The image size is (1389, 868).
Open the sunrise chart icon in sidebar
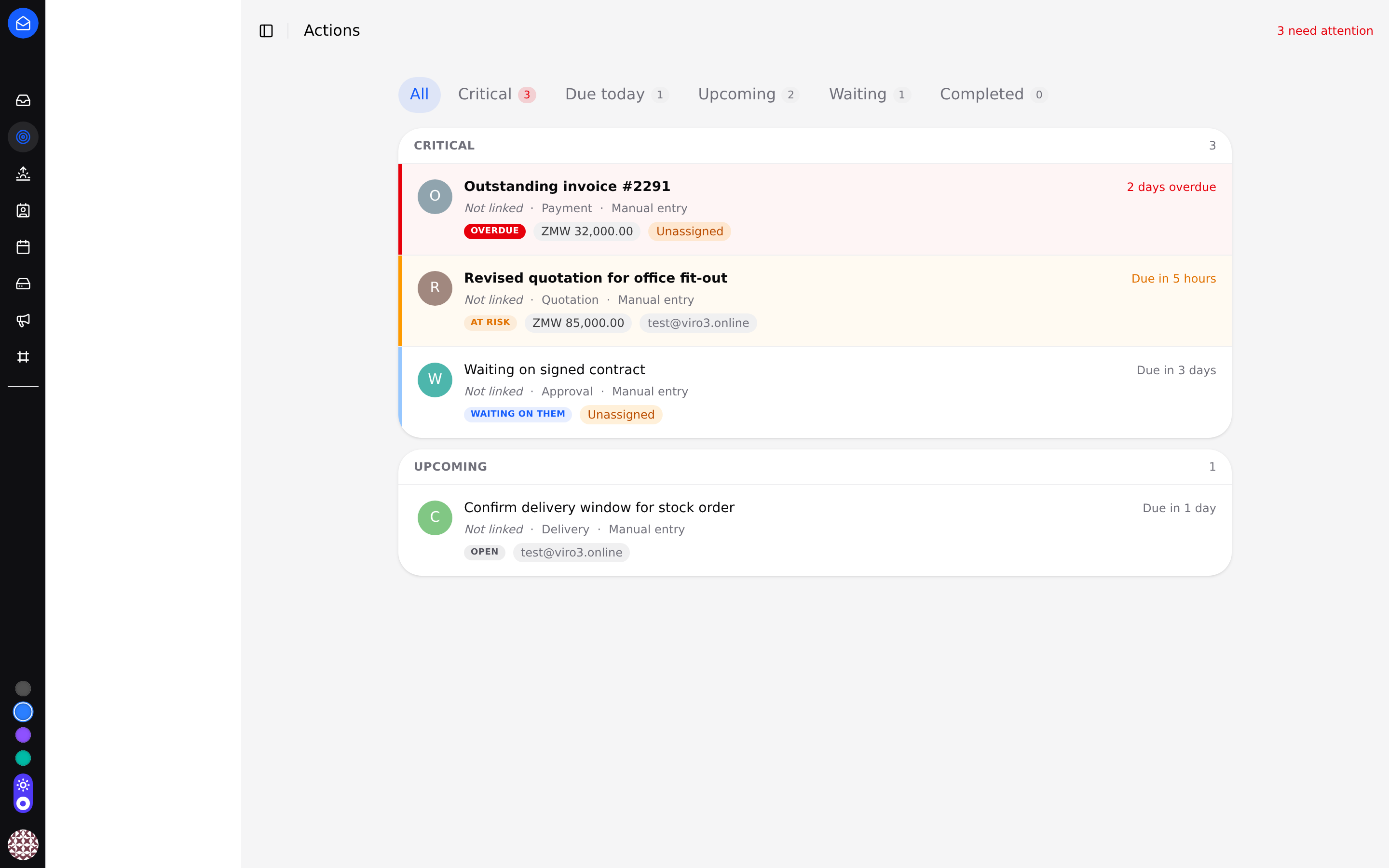(x=23, y=174)
